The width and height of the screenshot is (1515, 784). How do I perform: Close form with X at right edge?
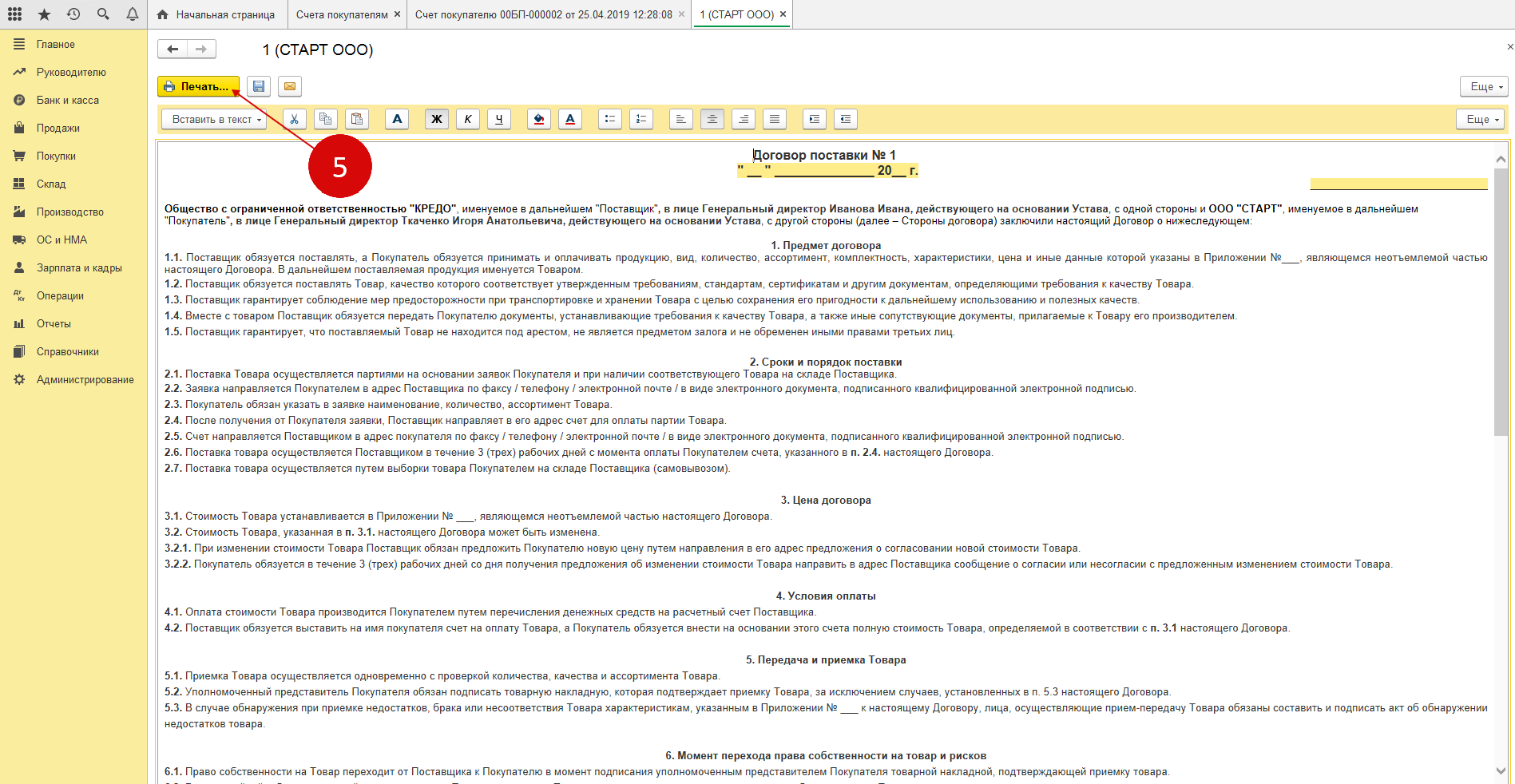[1509, 47]
